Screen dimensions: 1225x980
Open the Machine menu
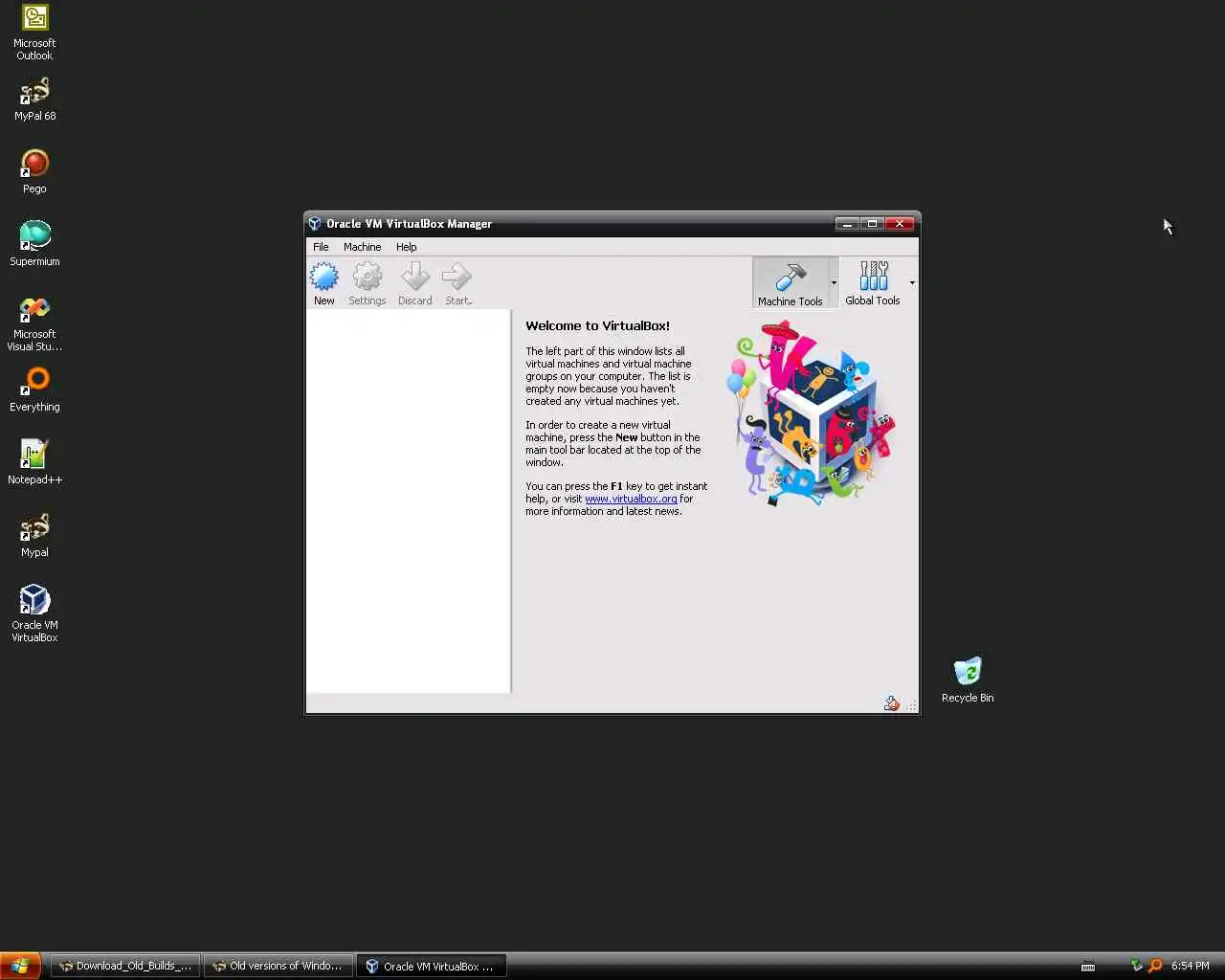363,247
